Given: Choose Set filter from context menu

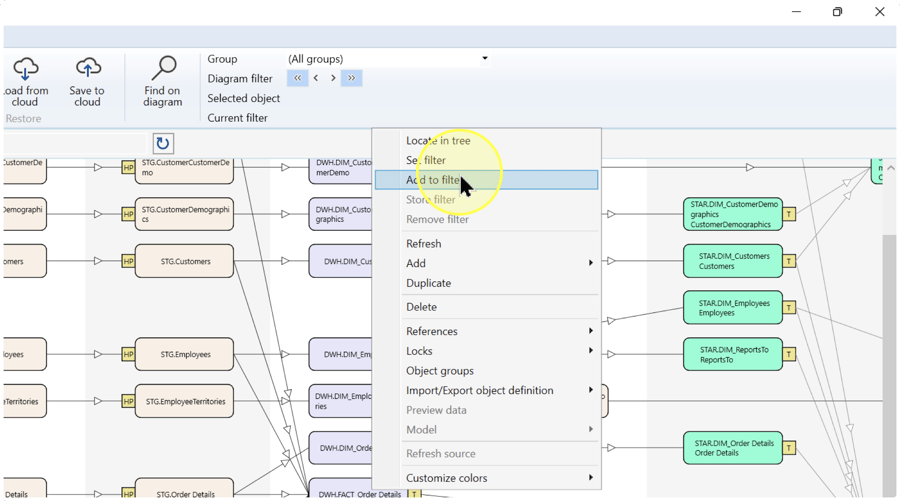Looking at the screenshot, I should click(486, 160).
